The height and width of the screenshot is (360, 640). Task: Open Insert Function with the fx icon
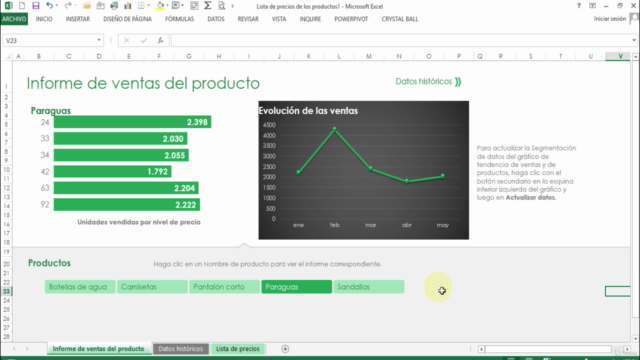point(160,40)
